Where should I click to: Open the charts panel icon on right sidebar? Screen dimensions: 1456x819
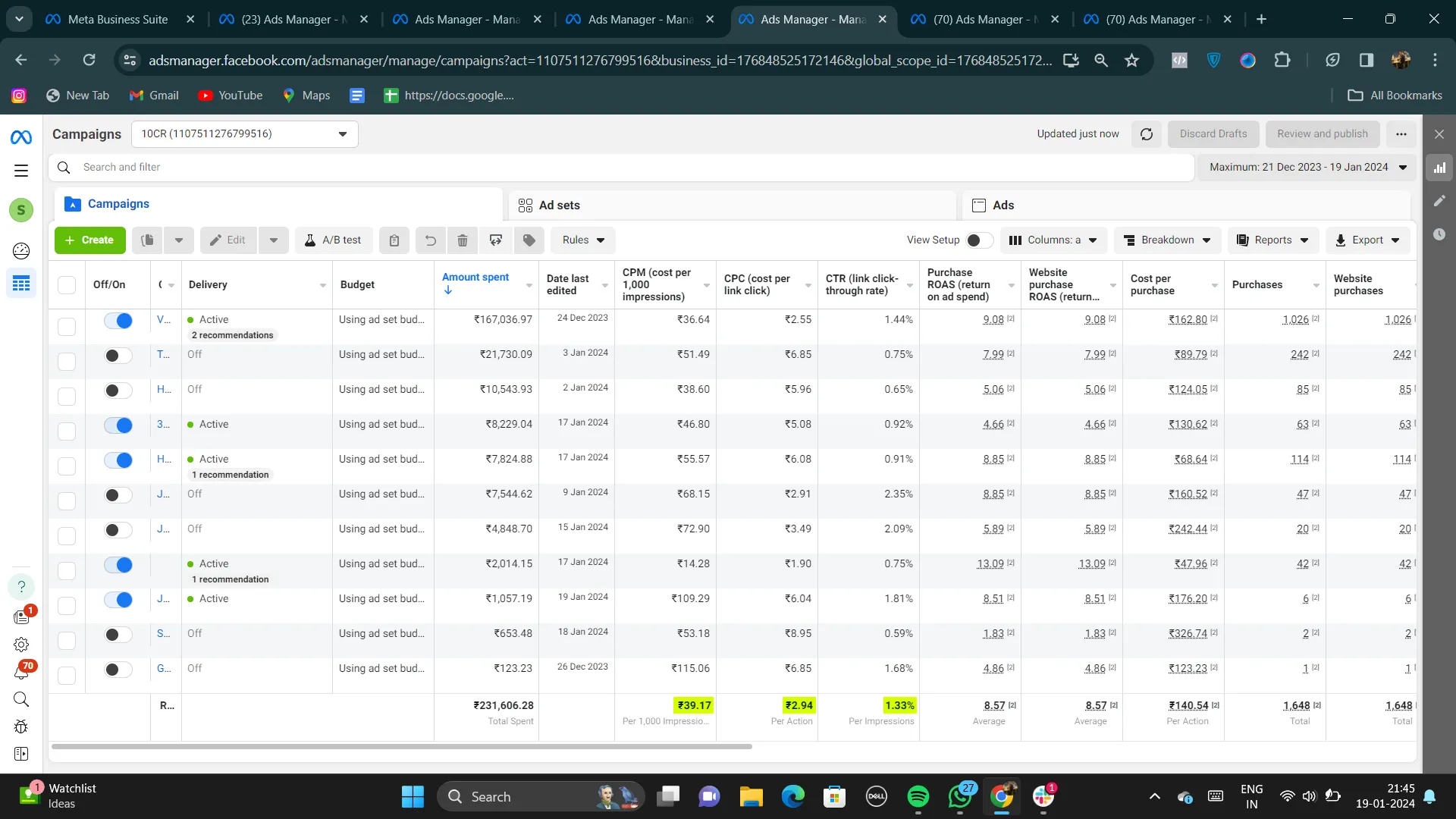[1439, 168]
